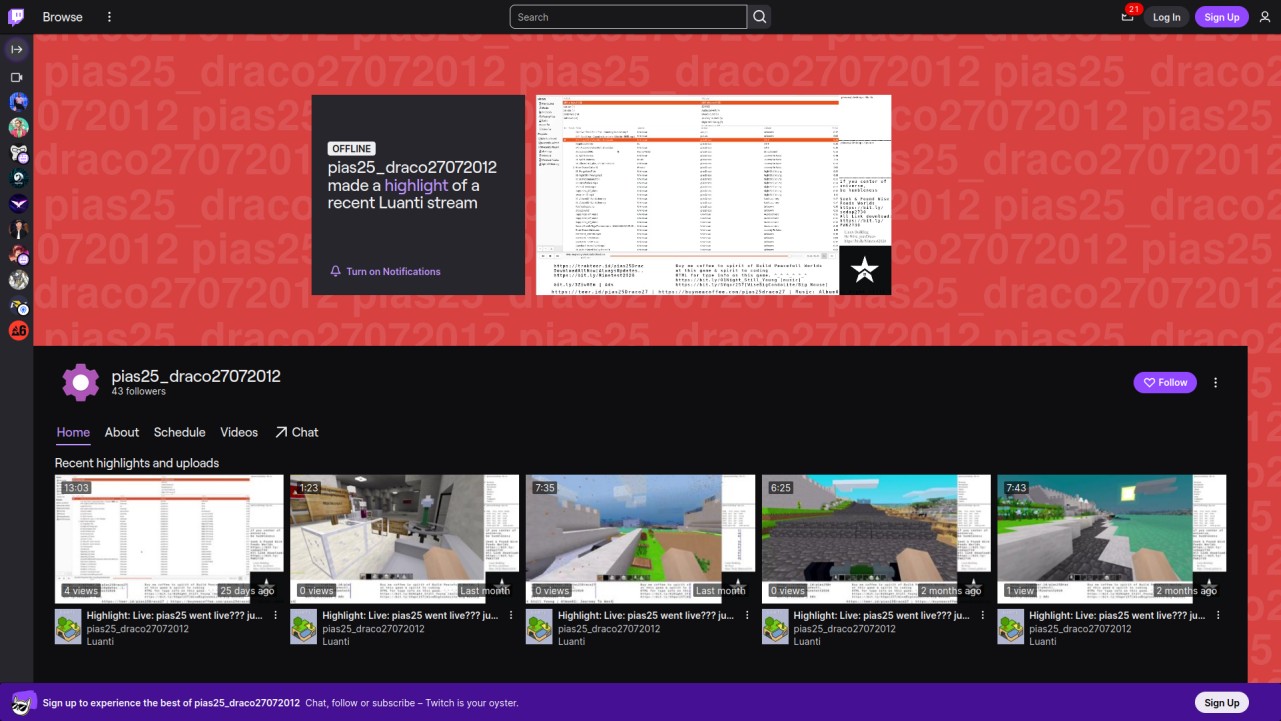Click Sign Up in the top bar

[1222, 17]
